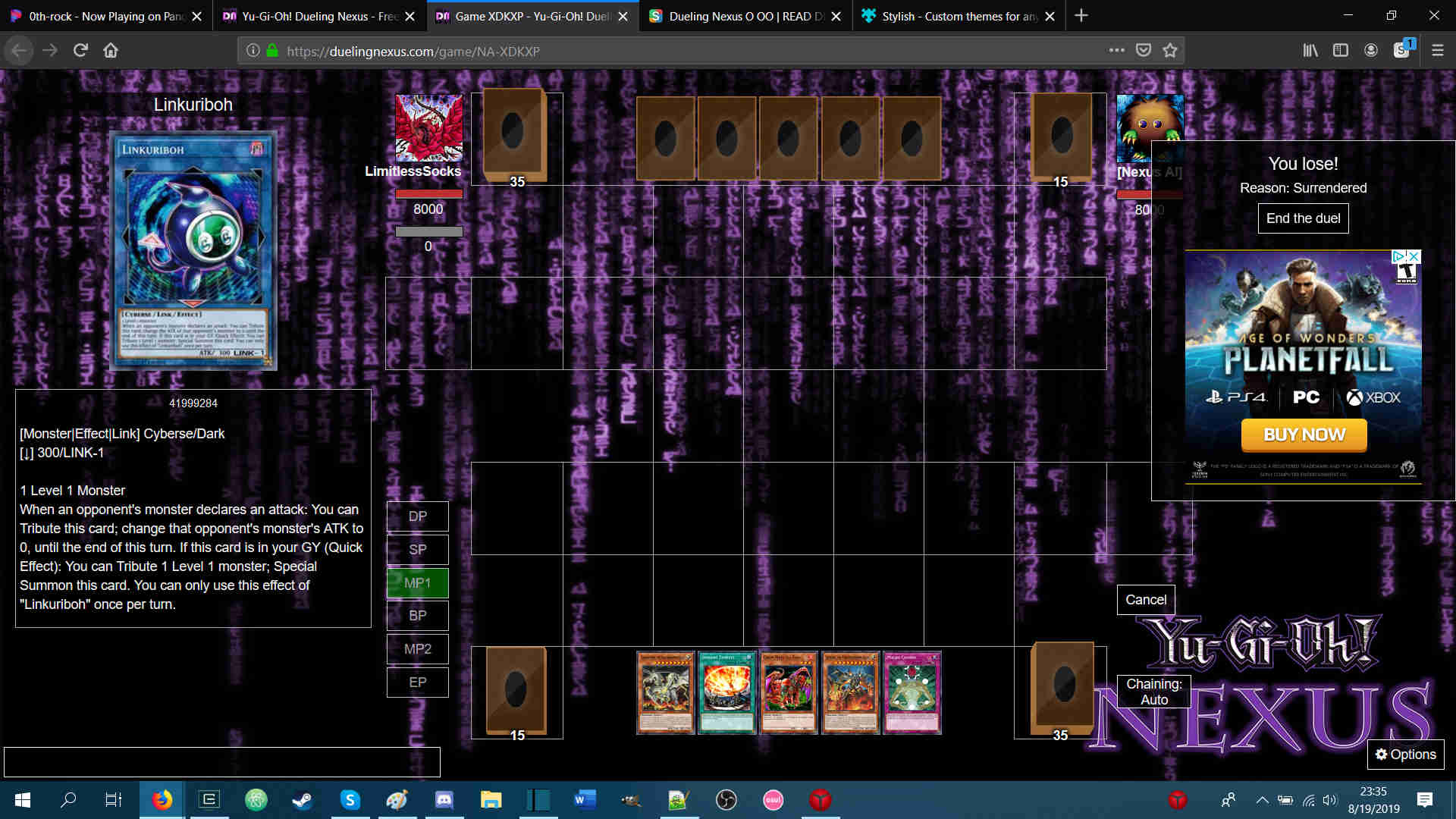
Task: Close the ad with the X icon
Action: coord(1414,256)
